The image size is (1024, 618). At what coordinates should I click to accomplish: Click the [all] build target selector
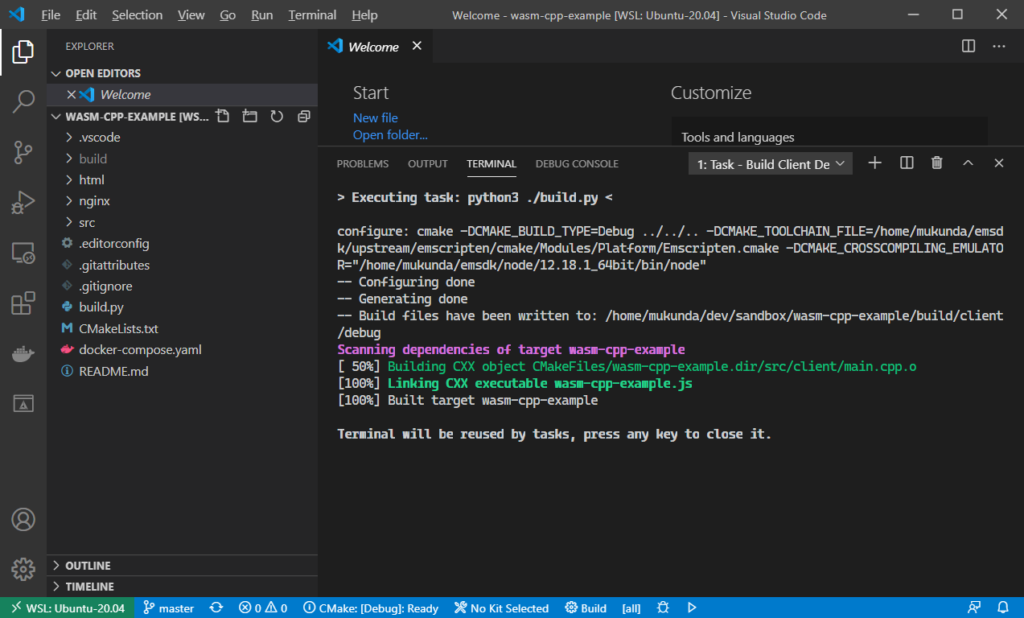[631, 608]
